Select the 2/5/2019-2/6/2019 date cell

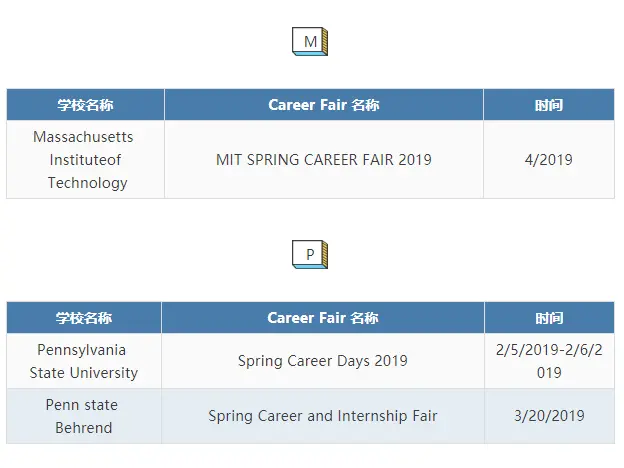click(549, 361)
